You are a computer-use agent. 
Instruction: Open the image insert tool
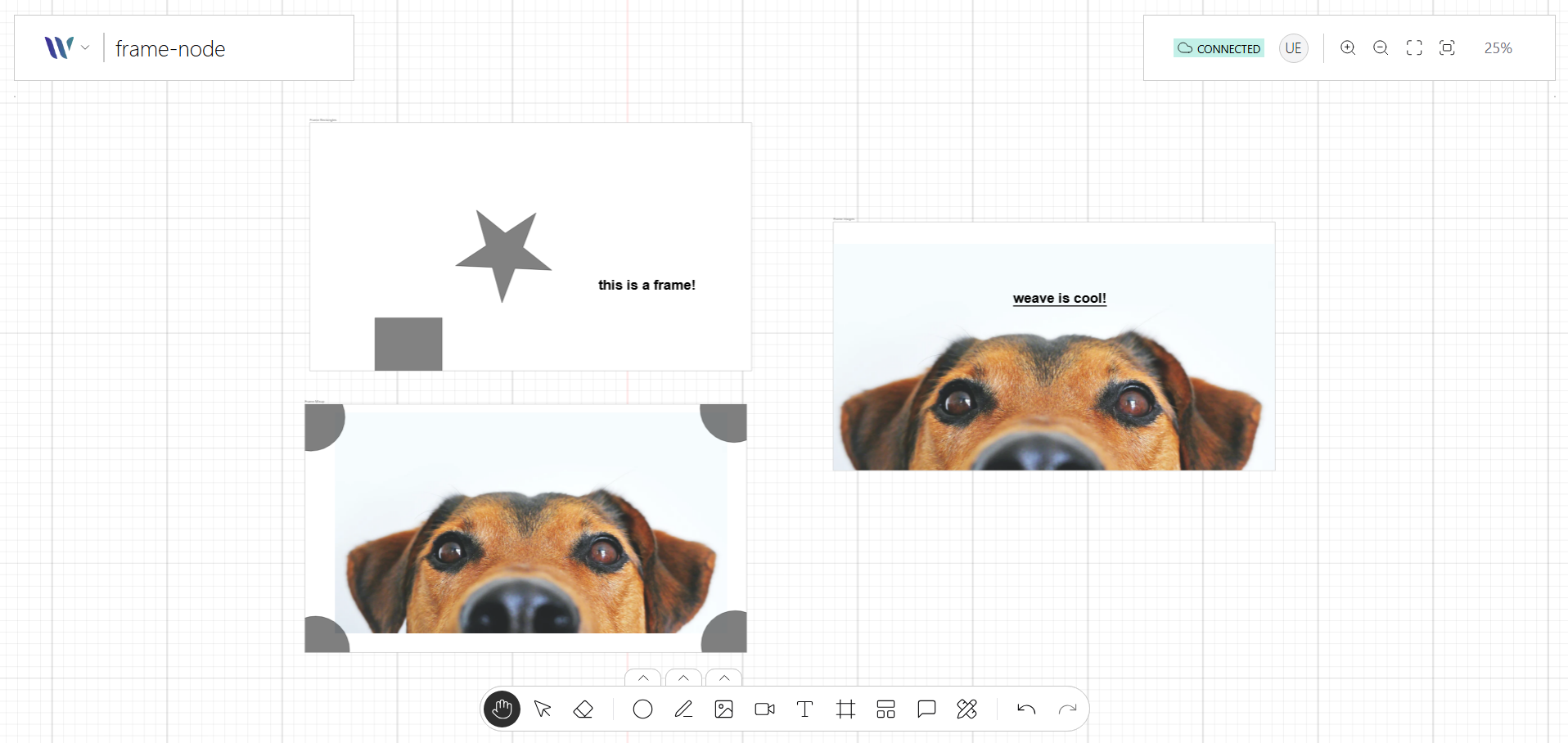point(723,709)
